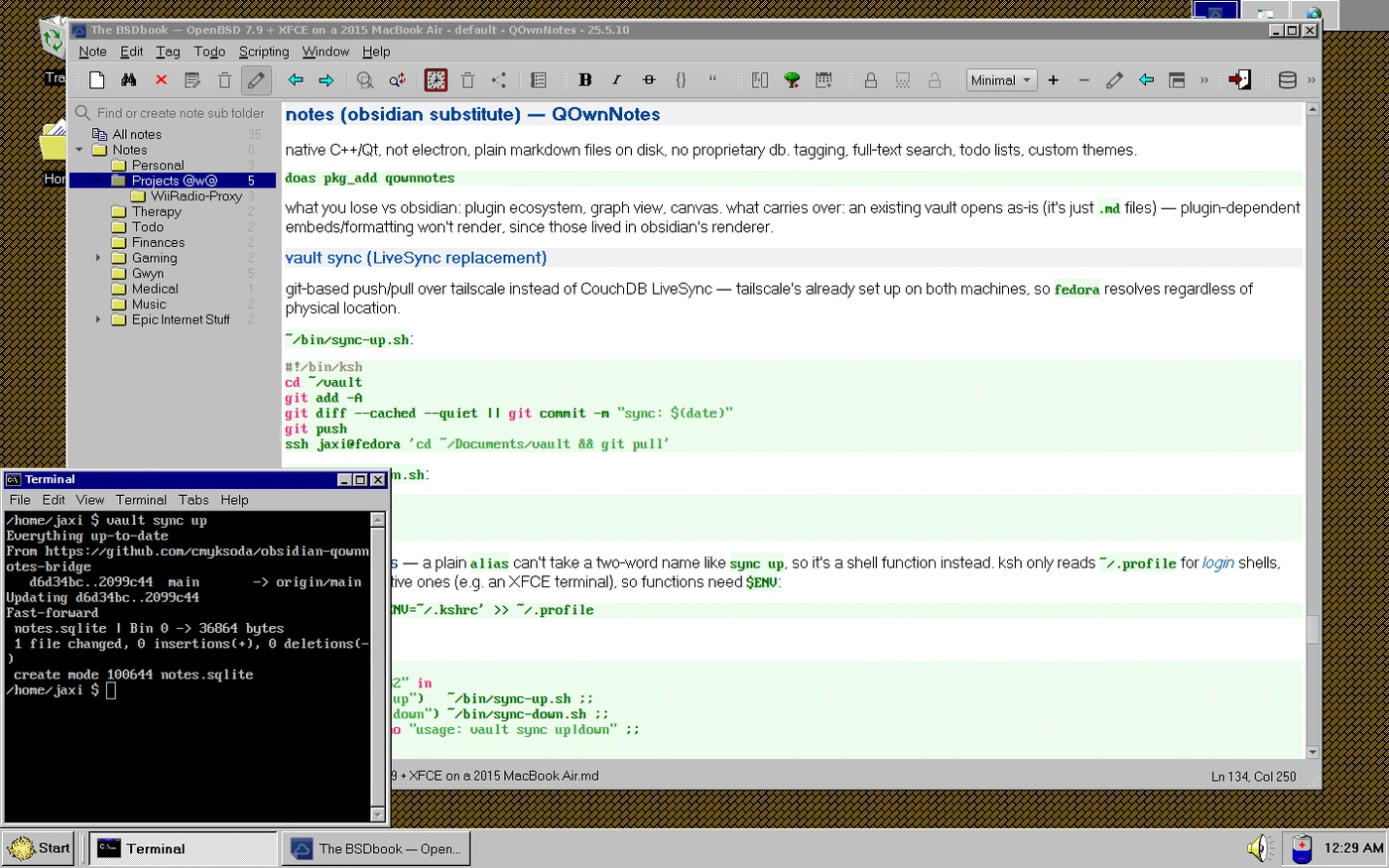Click the split columns panel icon
The image size is (1389, 868).
760,80
